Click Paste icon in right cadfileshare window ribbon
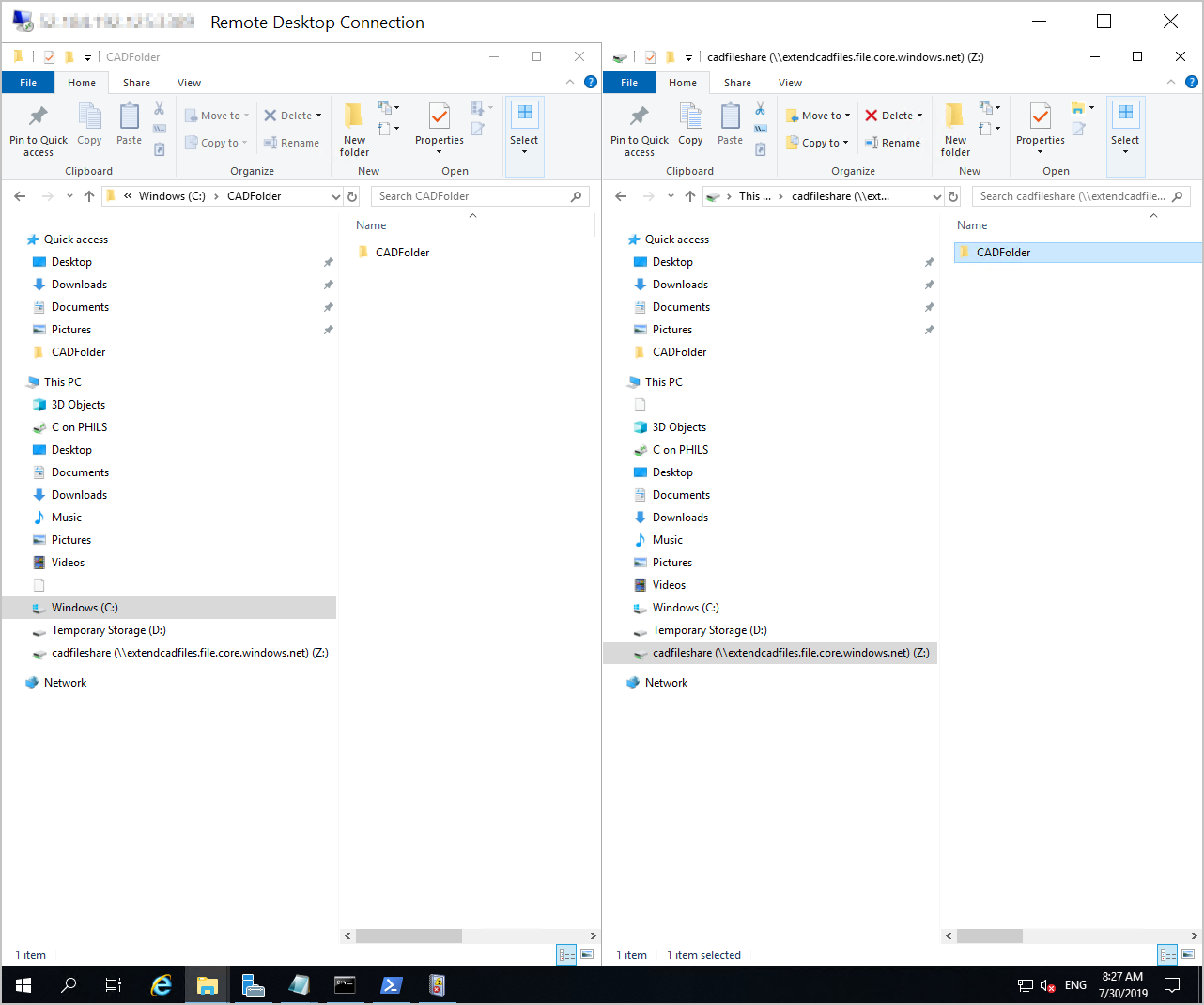 tap(731, 116)
